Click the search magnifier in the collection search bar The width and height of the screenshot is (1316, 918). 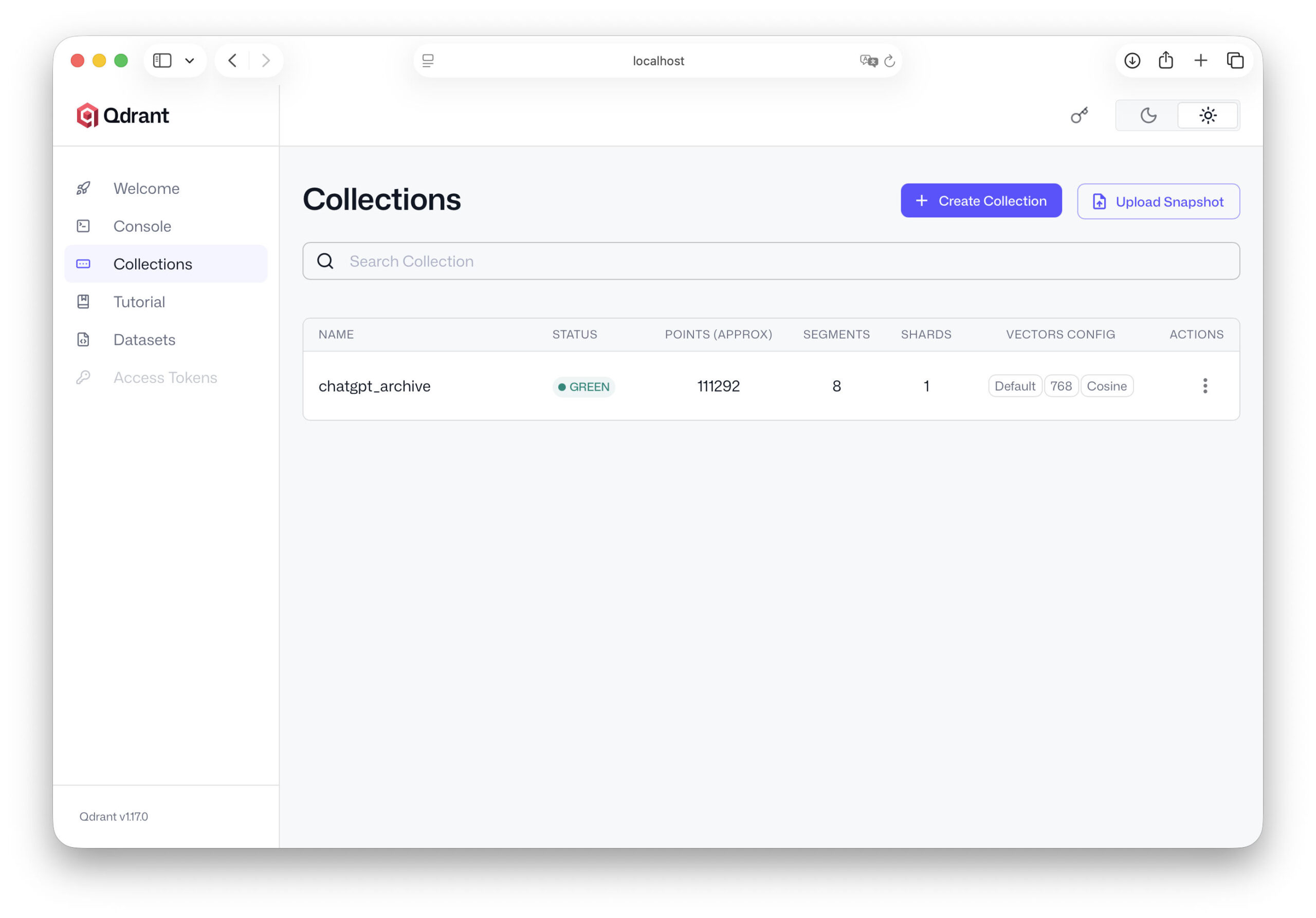325,261
